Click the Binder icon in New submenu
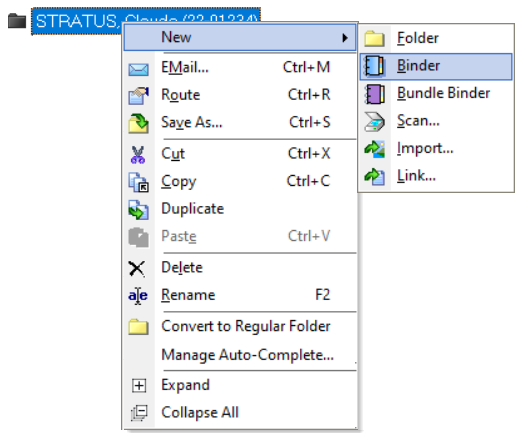Viewport: 521px width, 435px height. click(374, 66)
